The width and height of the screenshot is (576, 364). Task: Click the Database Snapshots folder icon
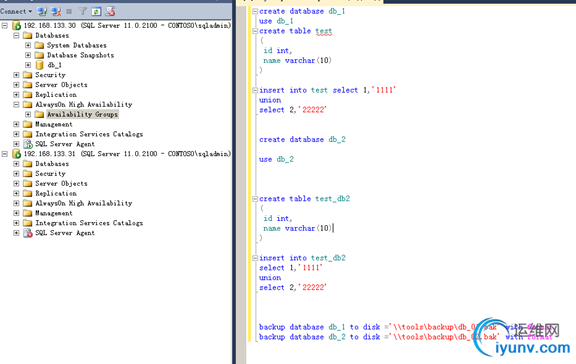tap(39, 55)
